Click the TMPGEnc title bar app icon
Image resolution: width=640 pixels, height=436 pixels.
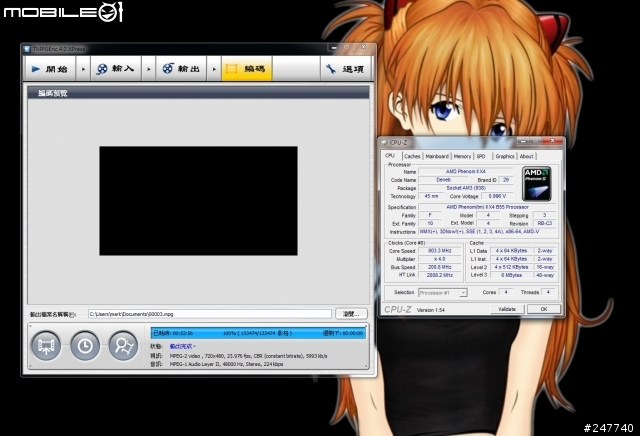pos(27,49)
